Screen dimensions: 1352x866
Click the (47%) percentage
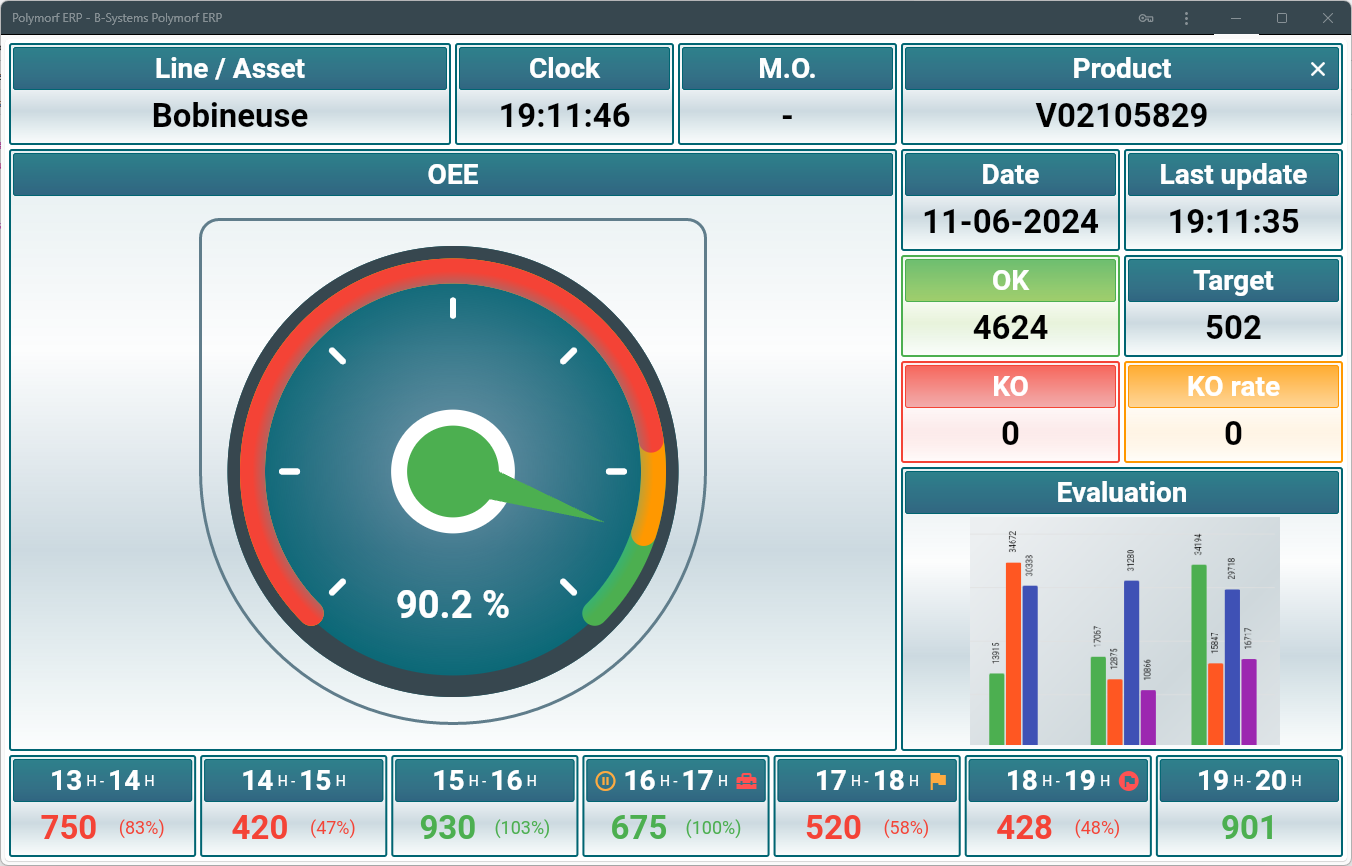click(332, 828)
